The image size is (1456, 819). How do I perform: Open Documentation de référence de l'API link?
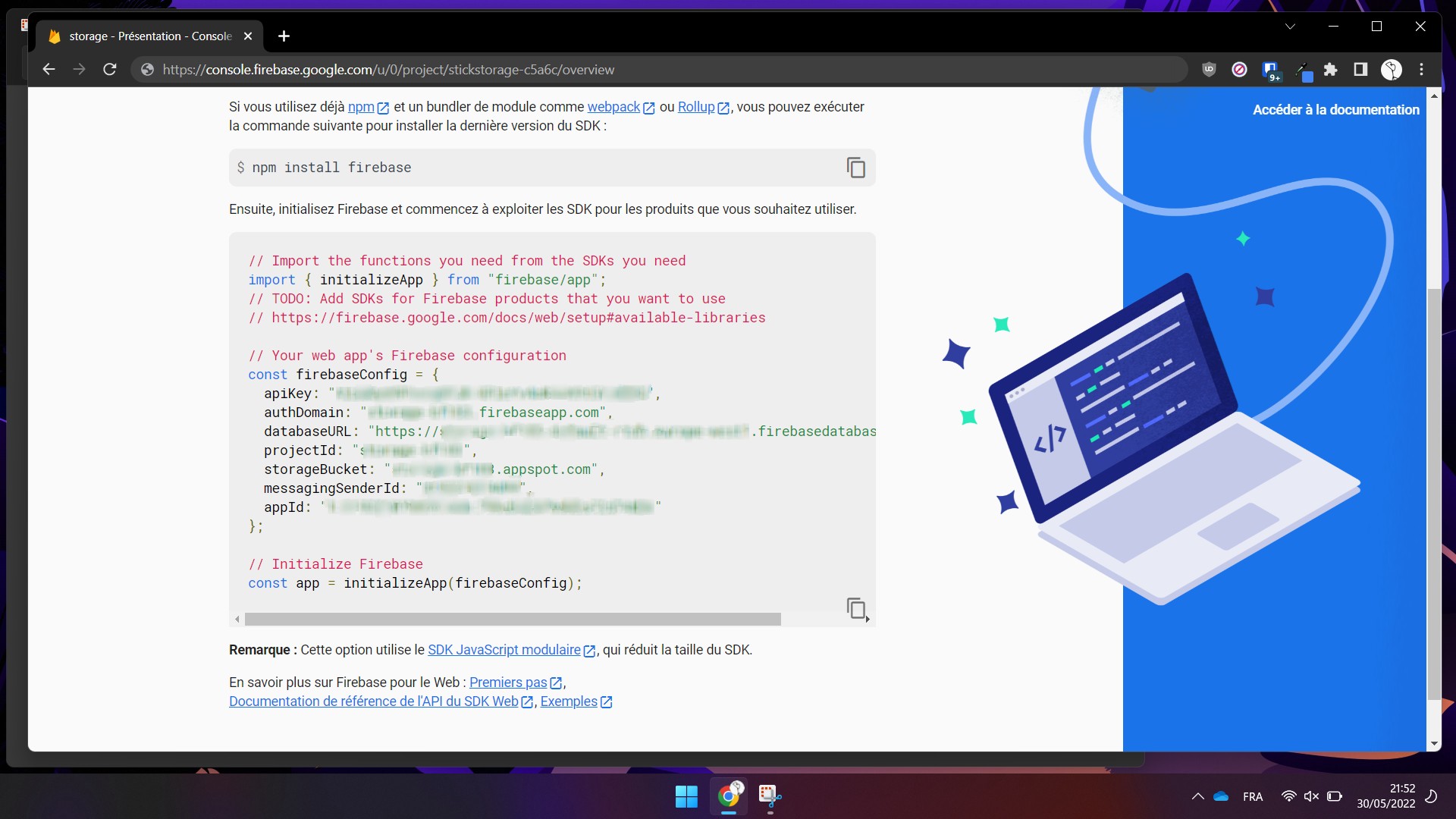(x=381, y=701)
